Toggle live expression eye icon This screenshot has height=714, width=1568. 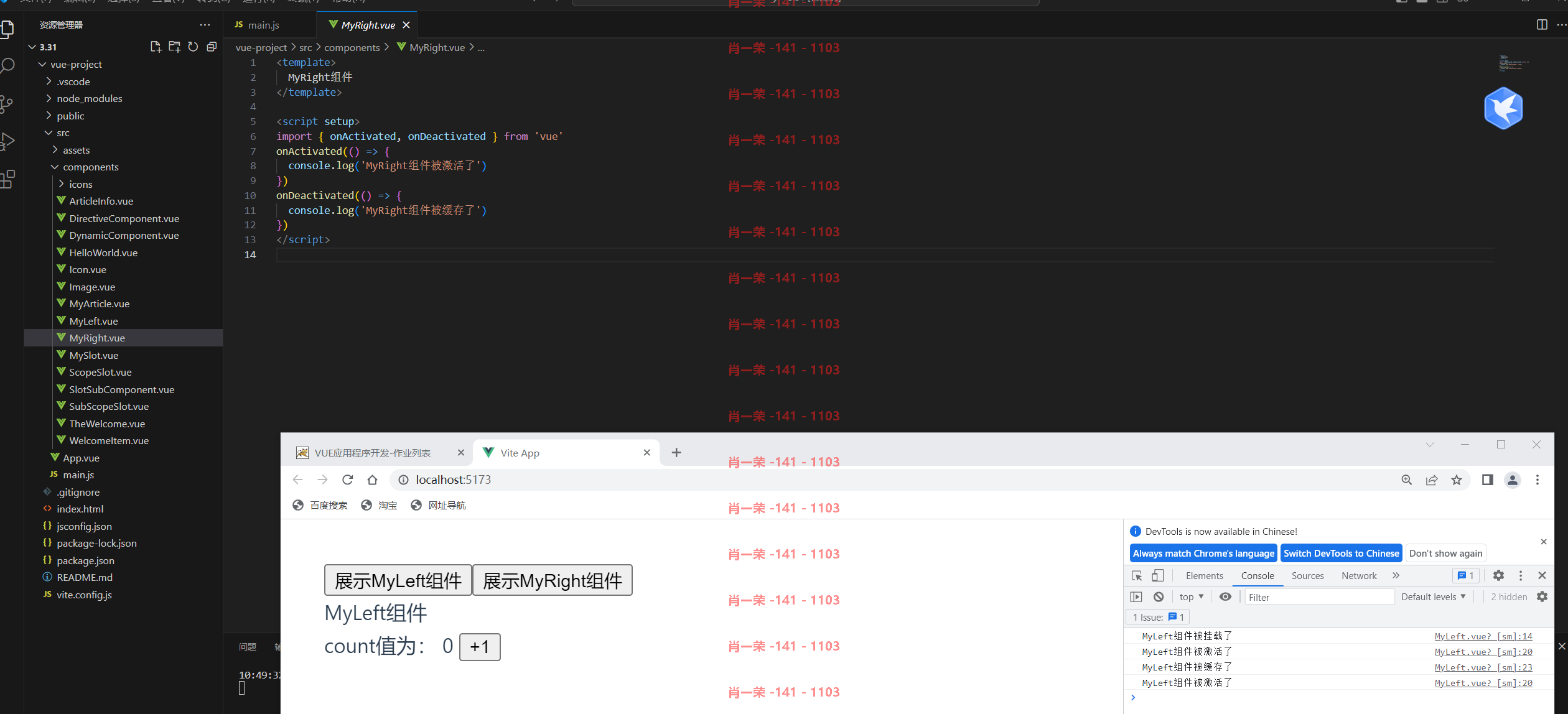pyautogui.click(x=1225, y=596)
